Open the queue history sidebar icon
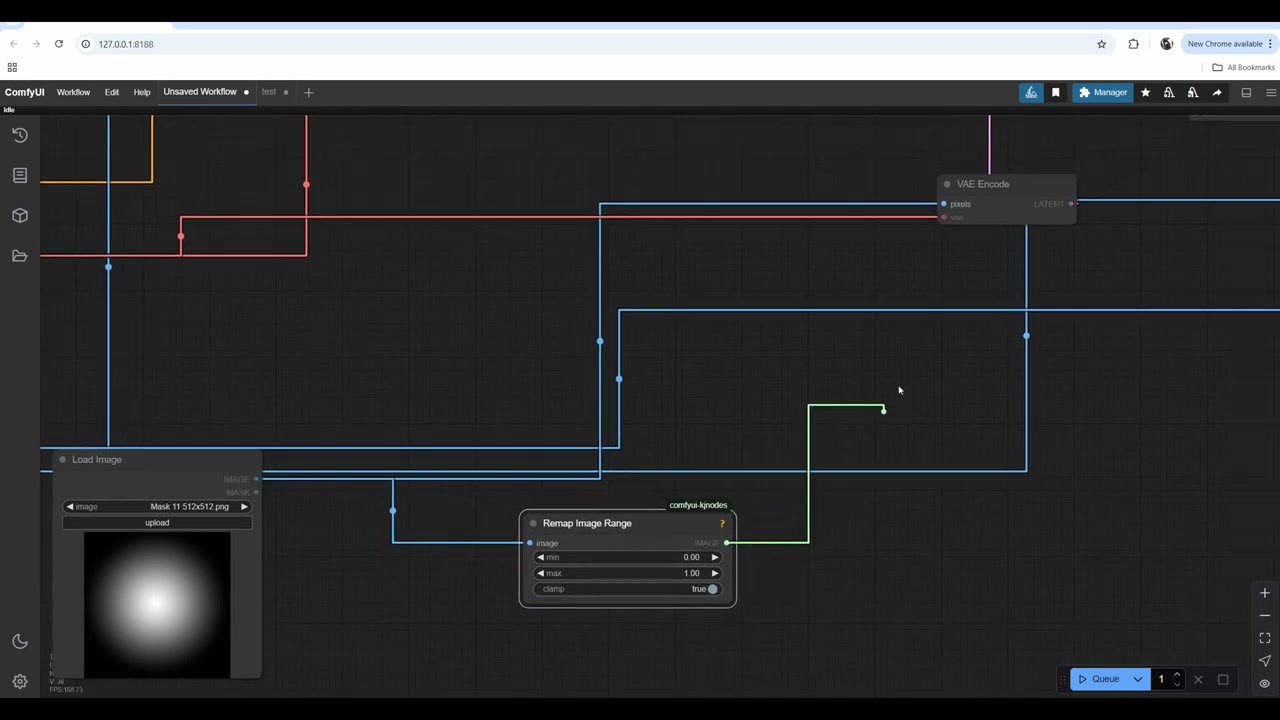Image resolution: width=1280 pixels, height=720 pixels. [20, 135]
